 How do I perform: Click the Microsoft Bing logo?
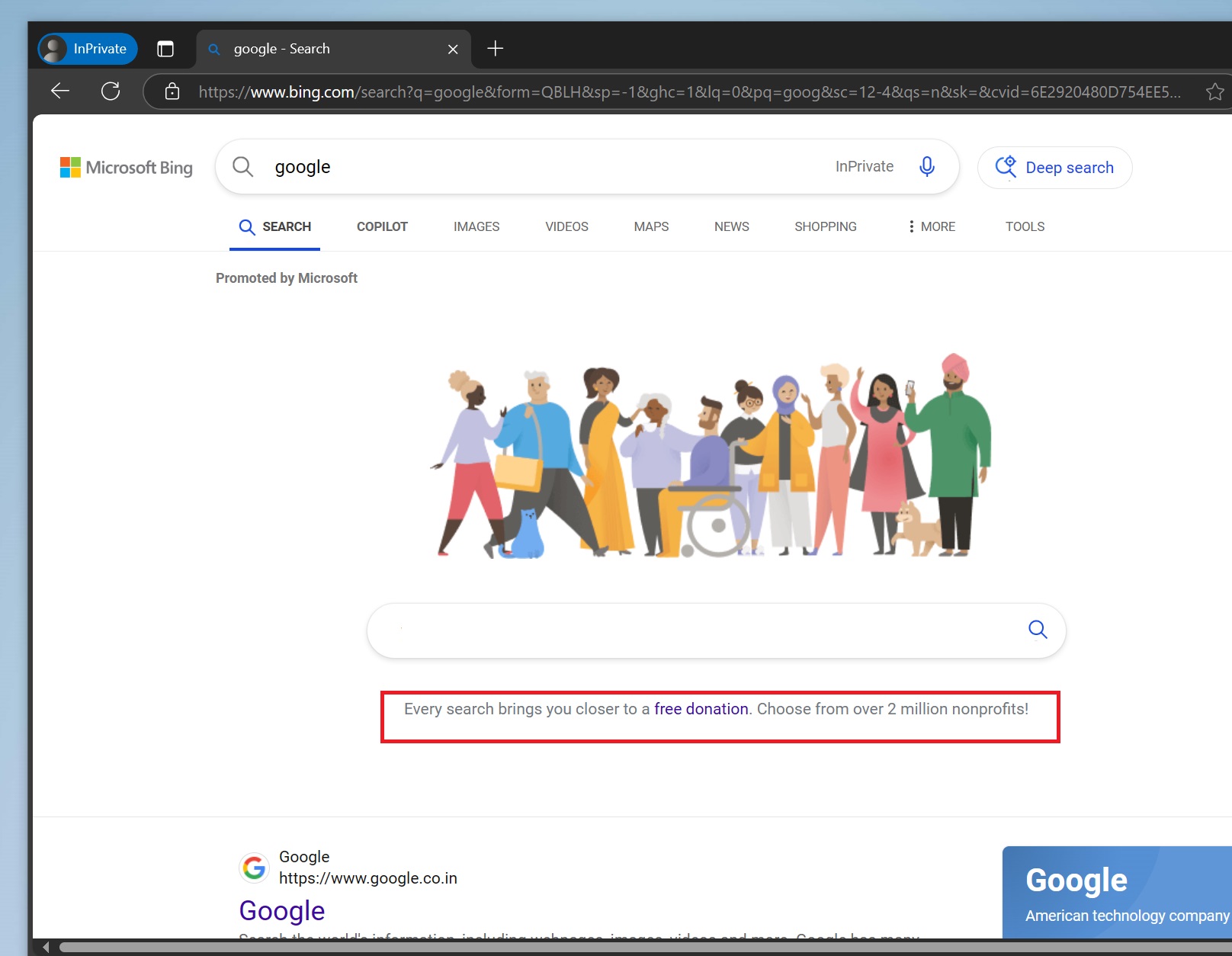[x=126, y=168]
